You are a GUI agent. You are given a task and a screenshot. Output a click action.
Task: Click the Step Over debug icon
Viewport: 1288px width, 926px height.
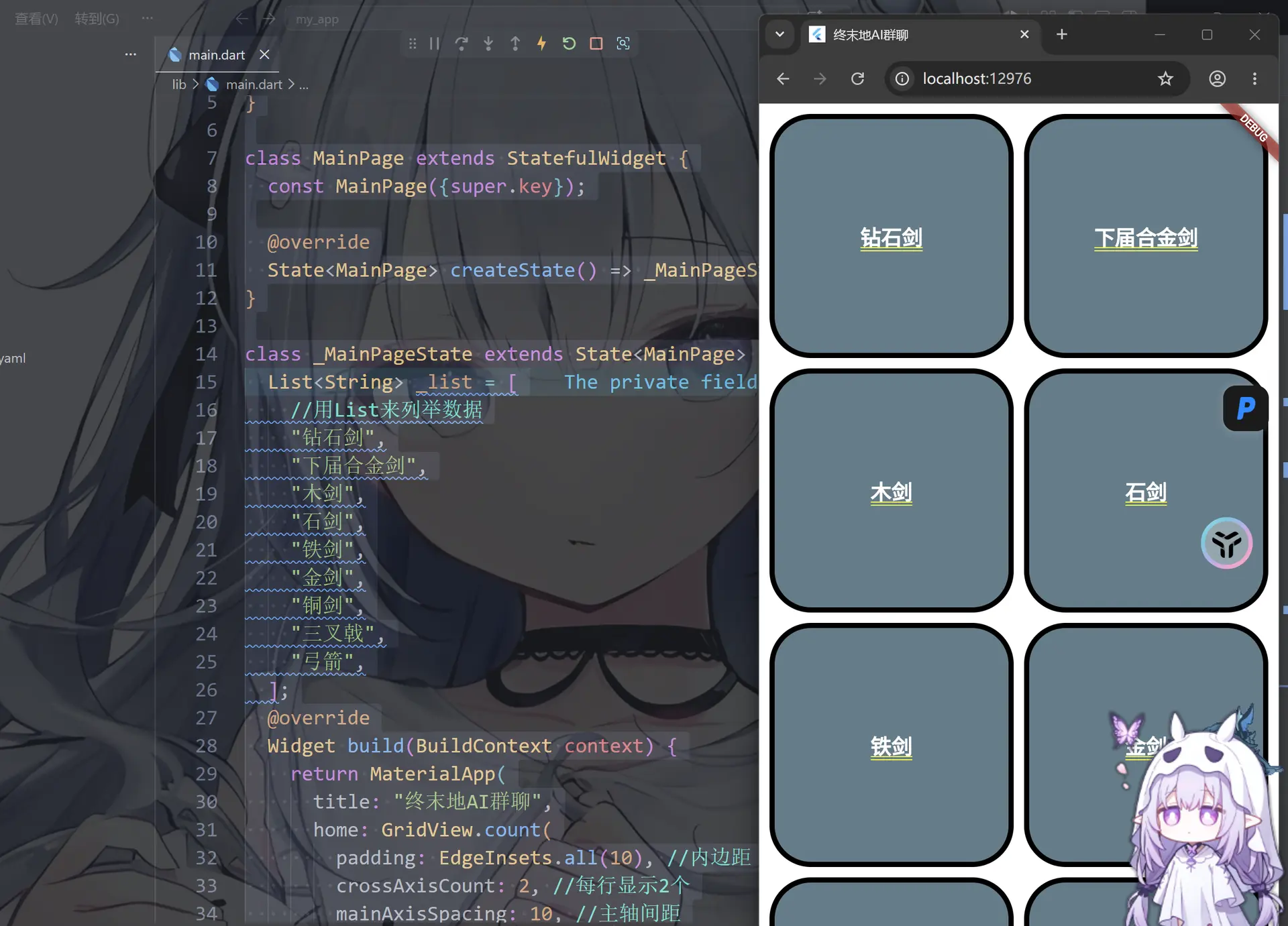tap(462, 44)
